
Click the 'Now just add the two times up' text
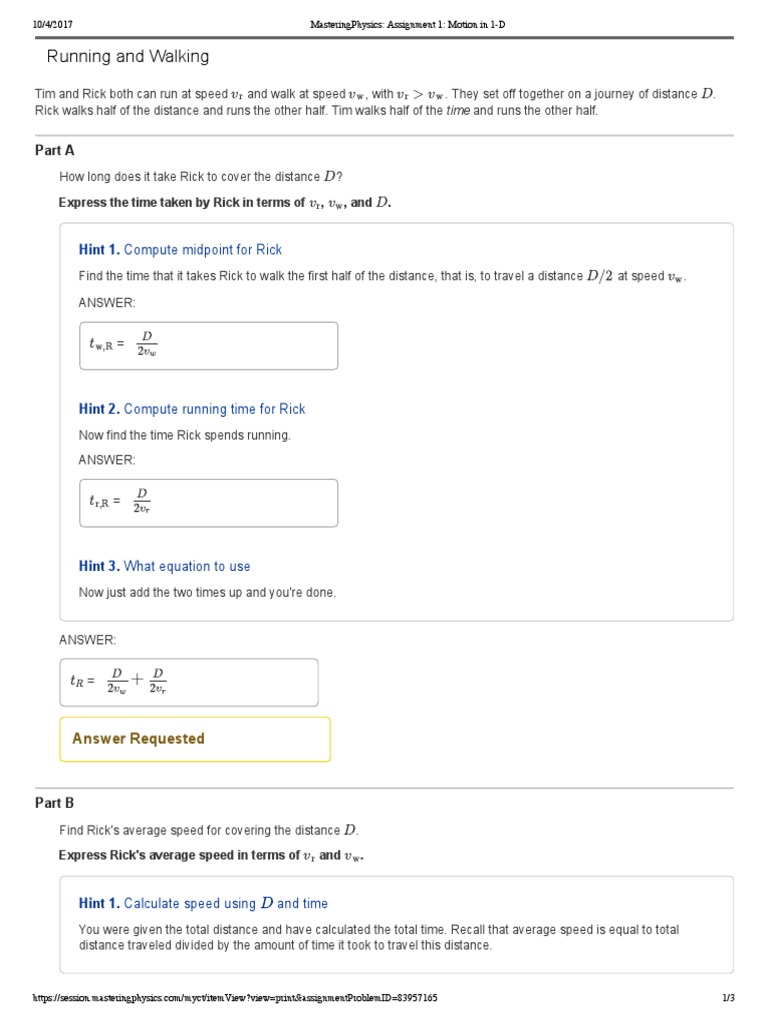pyautogui.click(x=207, y=592)
